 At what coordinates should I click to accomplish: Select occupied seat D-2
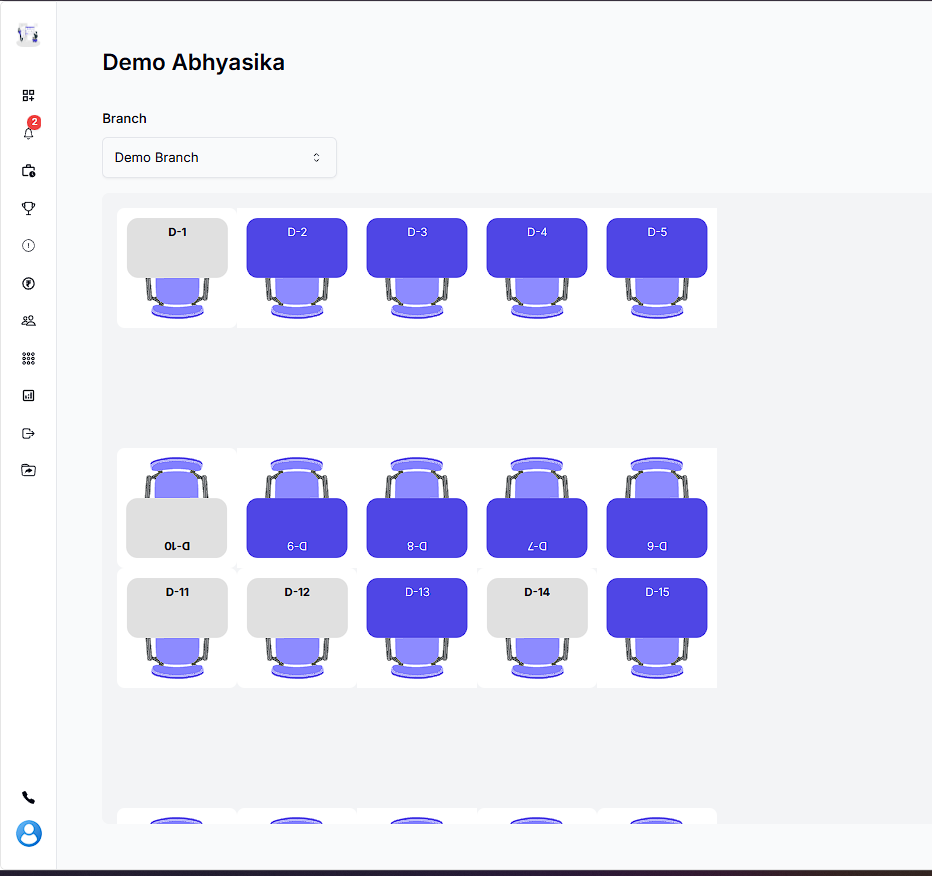click(297, 247)
